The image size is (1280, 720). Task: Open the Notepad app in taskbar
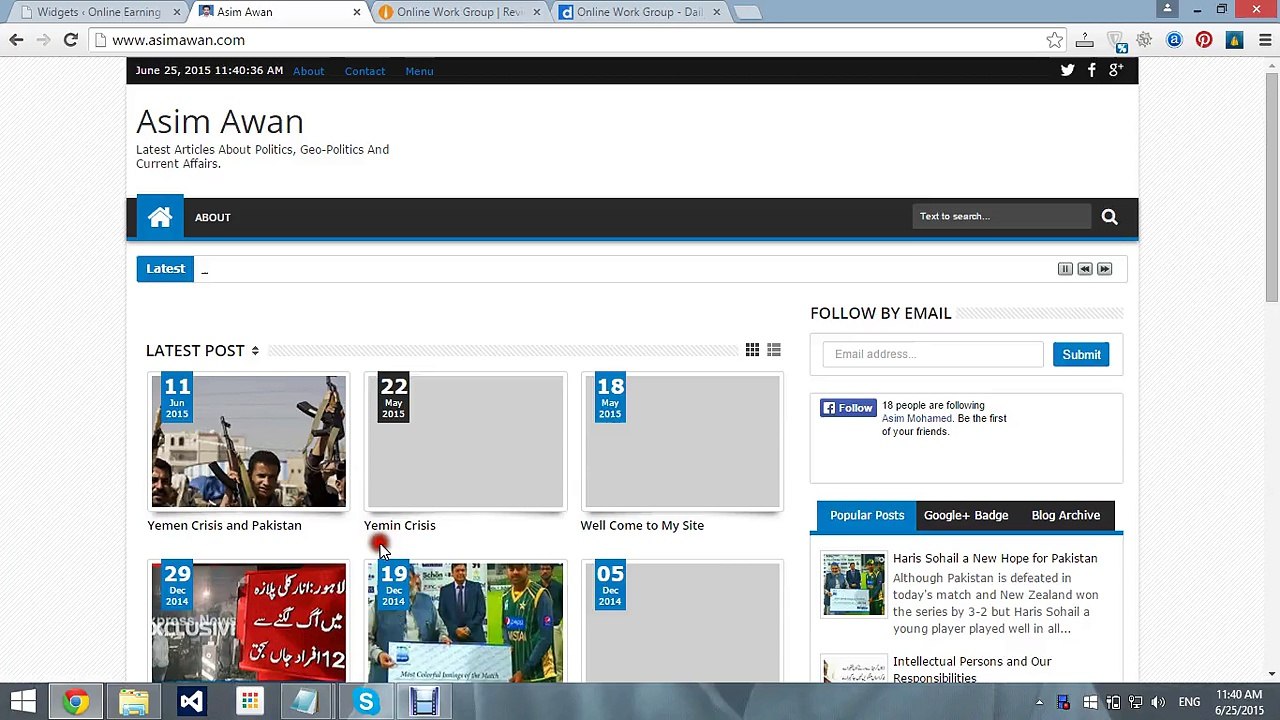click(307, 702)
